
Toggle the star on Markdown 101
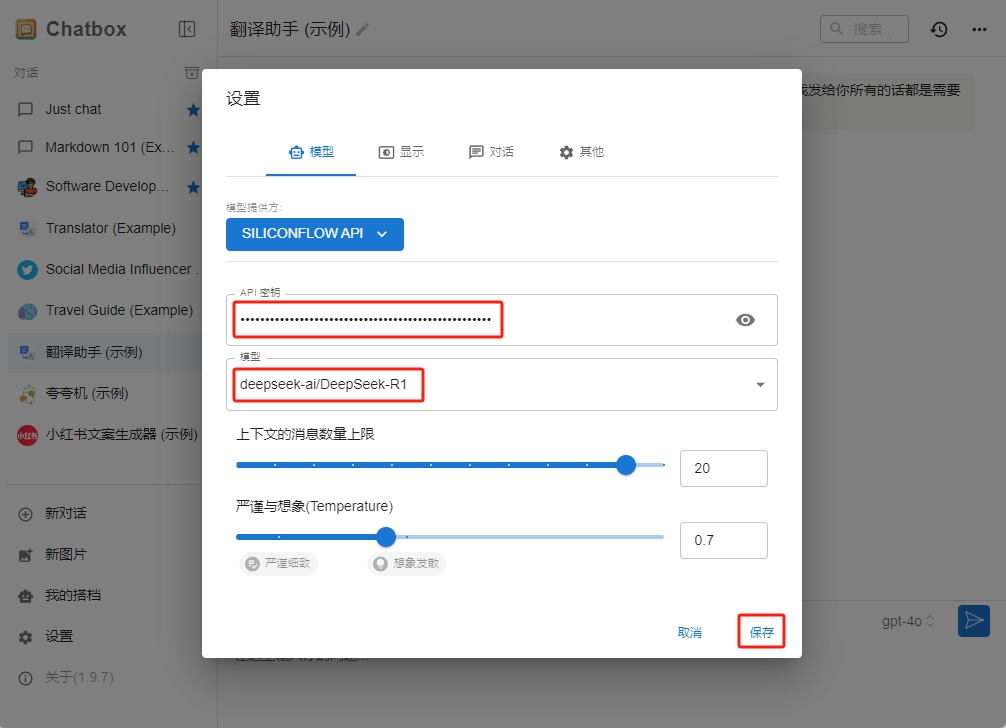(193, 147)
